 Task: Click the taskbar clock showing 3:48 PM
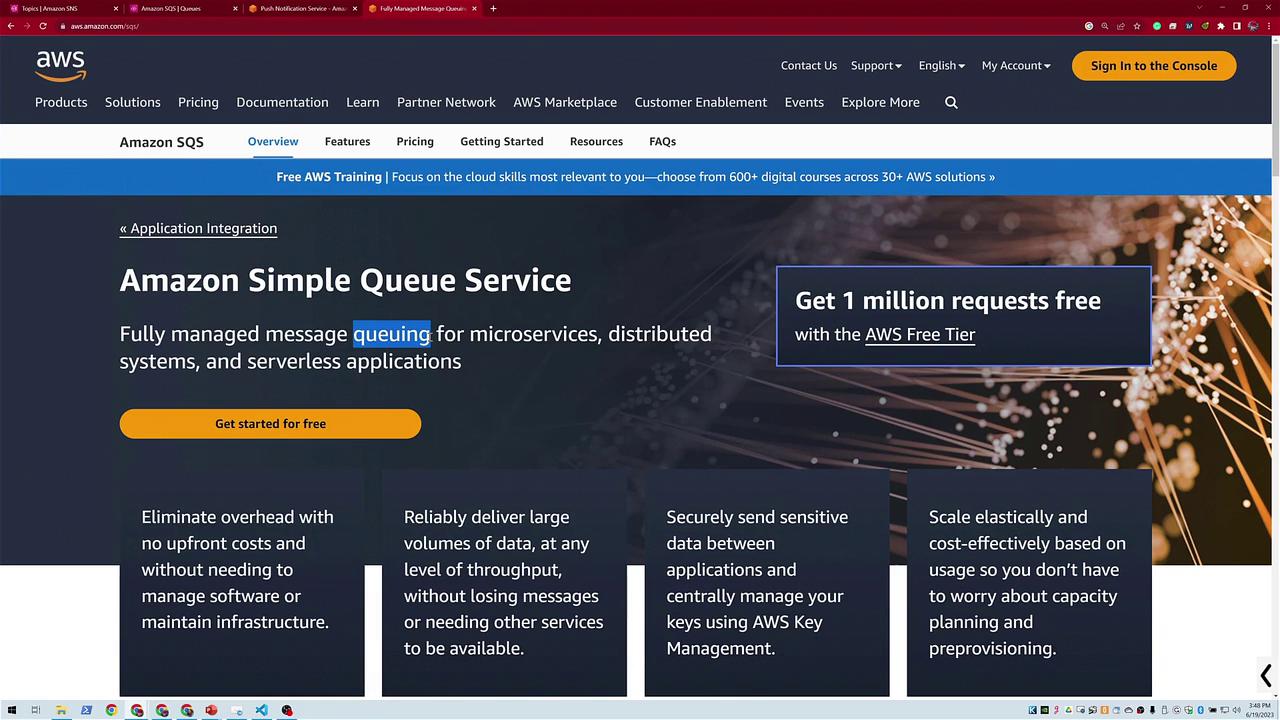point(1258,710)
